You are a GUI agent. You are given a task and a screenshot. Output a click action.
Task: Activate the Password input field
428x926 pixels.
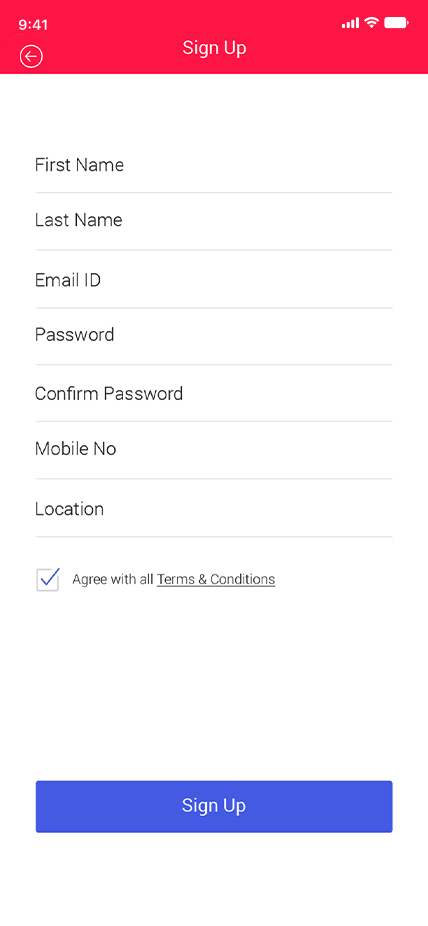point(214,335)
